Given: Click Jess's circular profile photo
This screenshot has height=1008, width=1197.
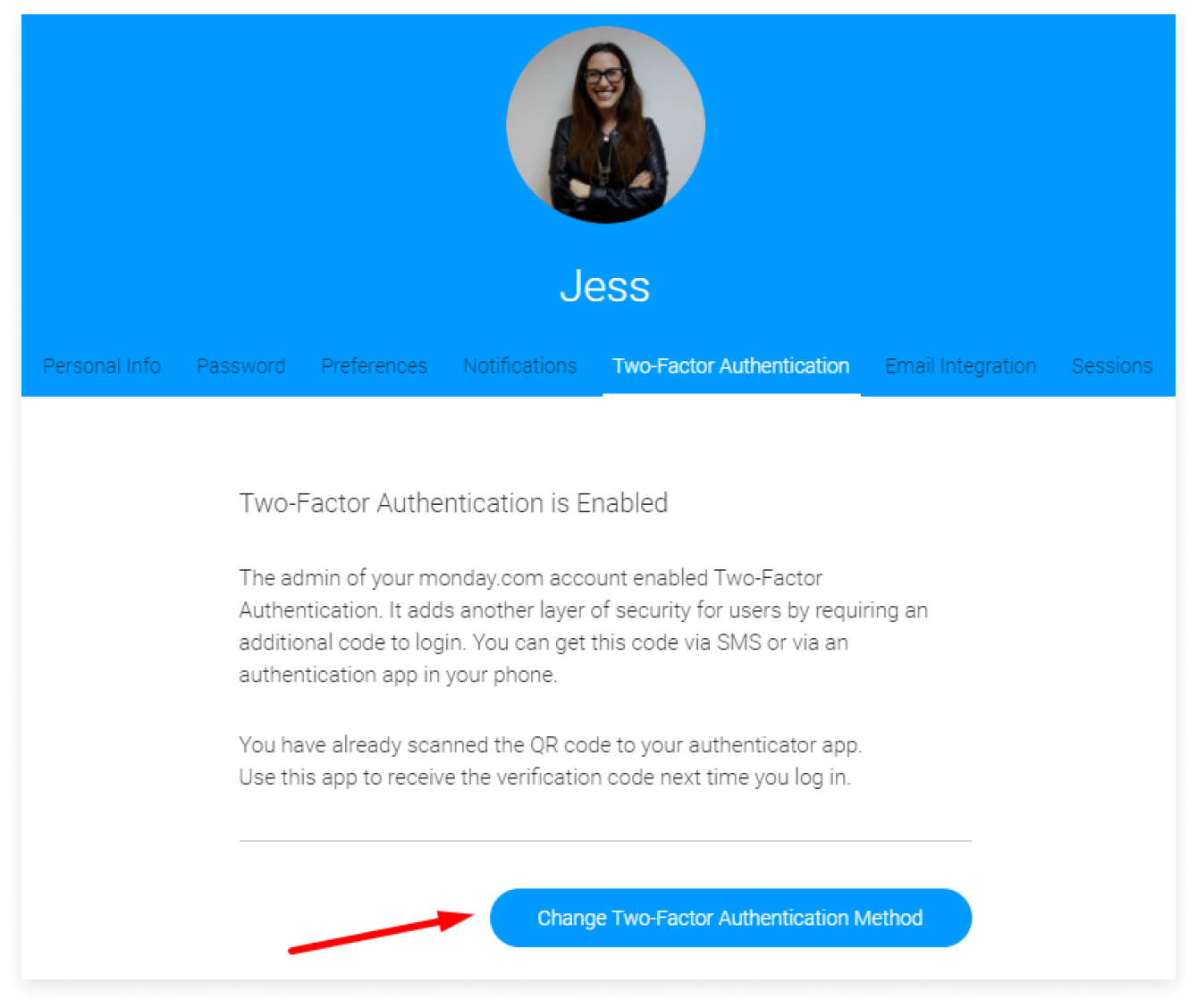Looking at the screenshot, I should click(x=605, y=125).
